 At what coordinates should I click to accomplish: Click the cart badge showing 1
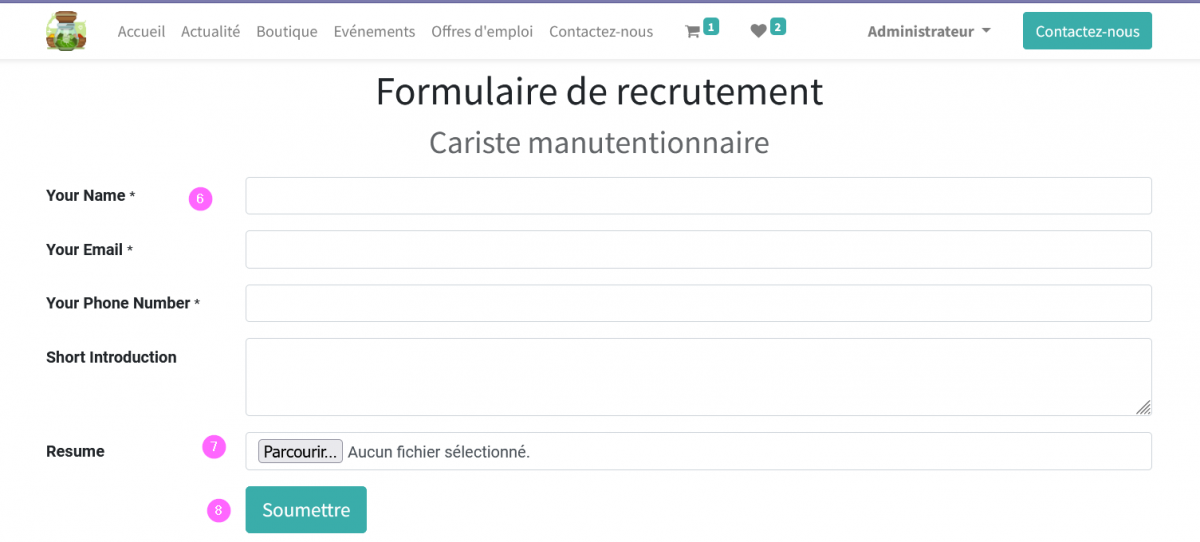[x=711, y=26]
